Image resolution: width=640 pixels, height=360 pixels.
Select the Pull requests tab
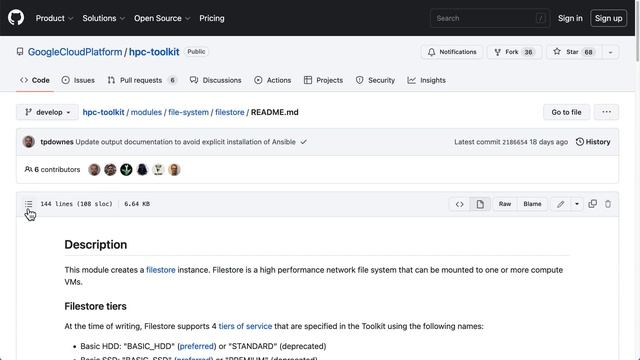click(x=142, y=80)
